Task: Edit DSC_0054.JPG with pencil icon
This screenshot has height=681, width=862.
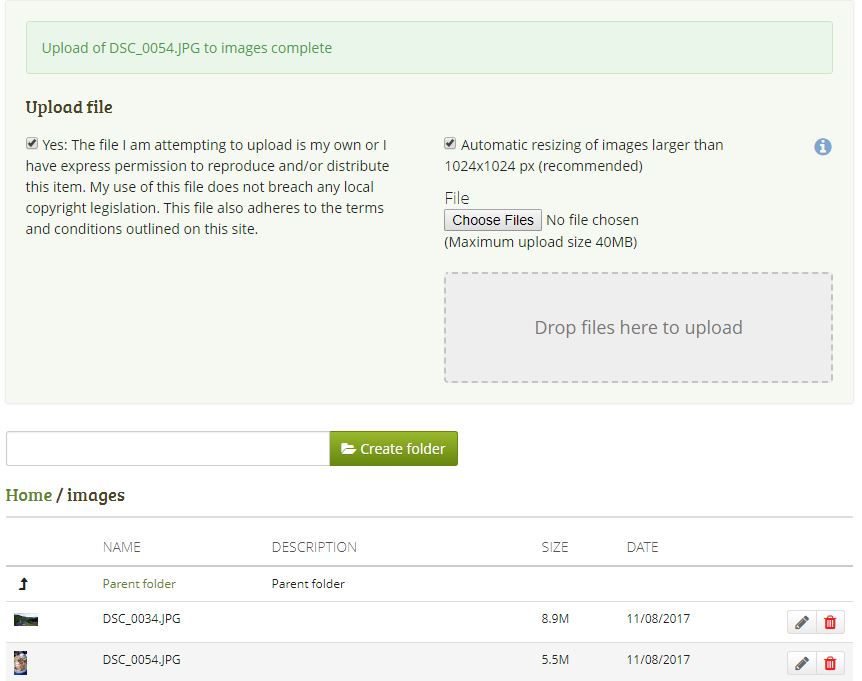Action: [802, 663]
